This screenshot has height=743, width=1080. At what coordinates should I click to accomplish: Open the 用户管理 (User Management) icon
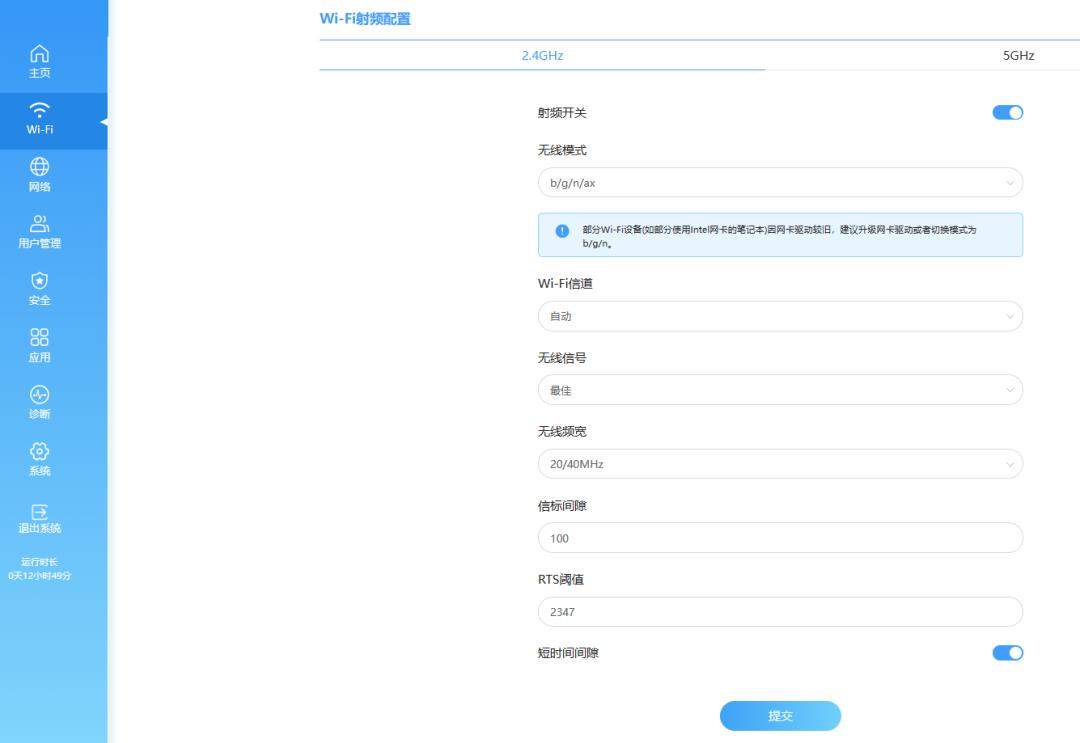pyautogui.click(x=38, y=229)
